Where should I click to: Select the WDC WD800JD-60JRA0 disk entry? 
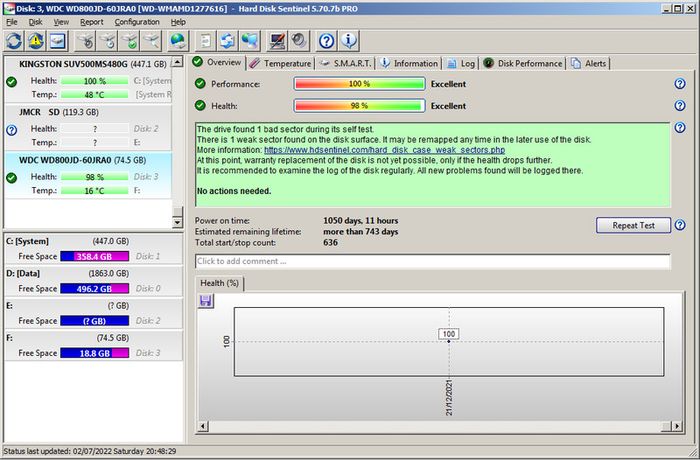(x=88, y=176)
